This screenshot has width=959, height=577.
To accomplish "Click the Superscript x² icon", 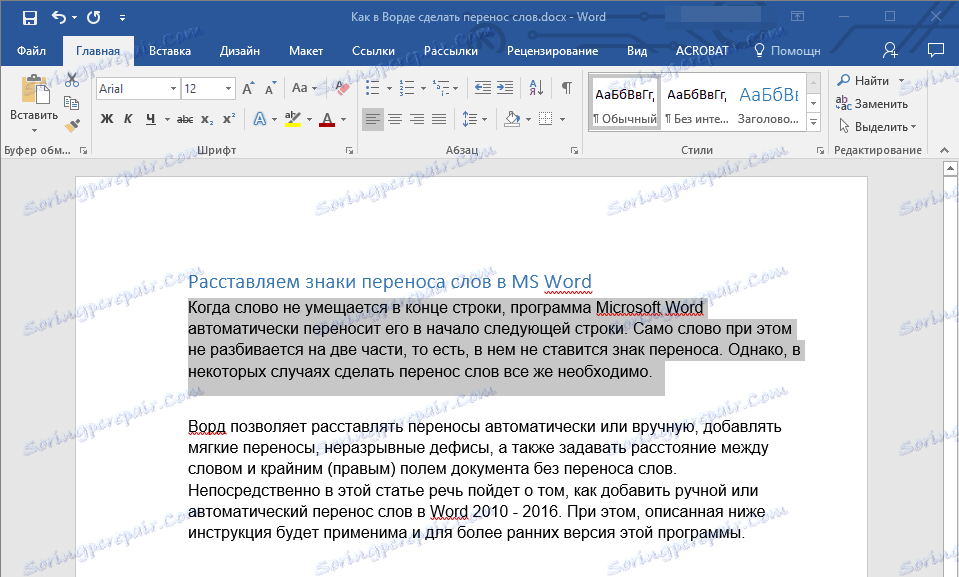I will [229, 120].
